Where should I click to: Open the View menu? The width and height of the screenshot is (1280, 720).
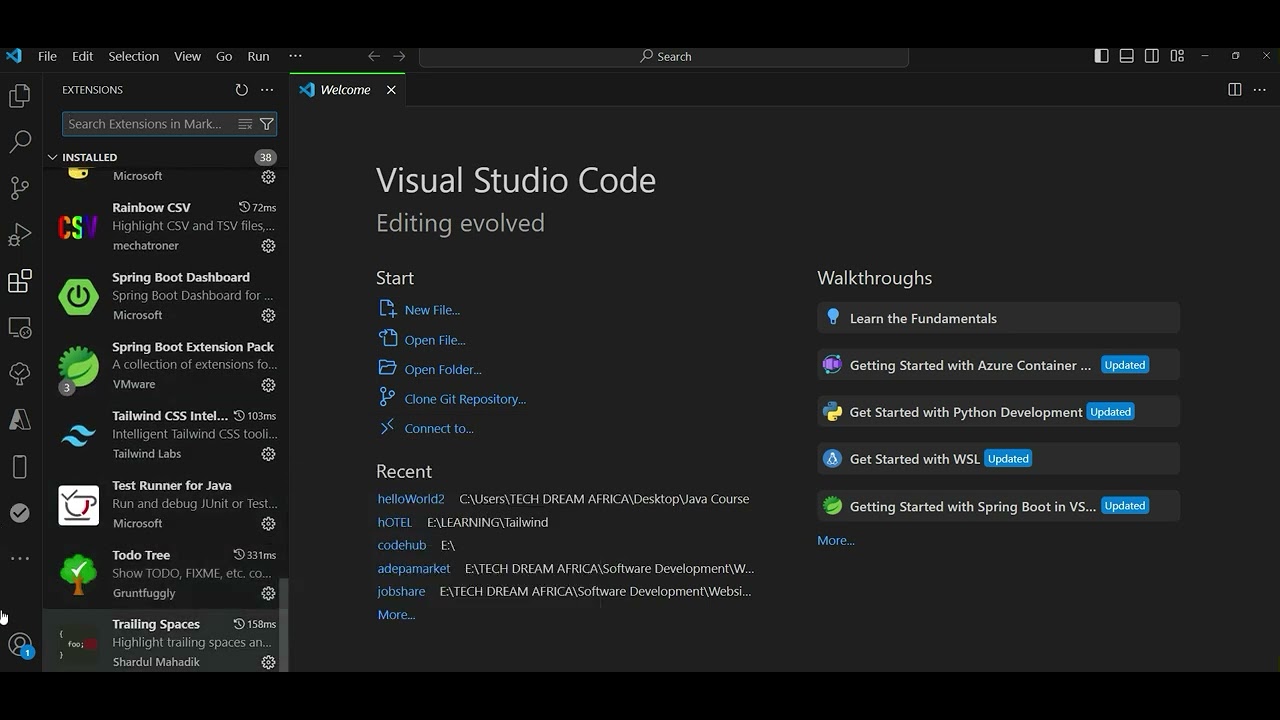(187, 57)
